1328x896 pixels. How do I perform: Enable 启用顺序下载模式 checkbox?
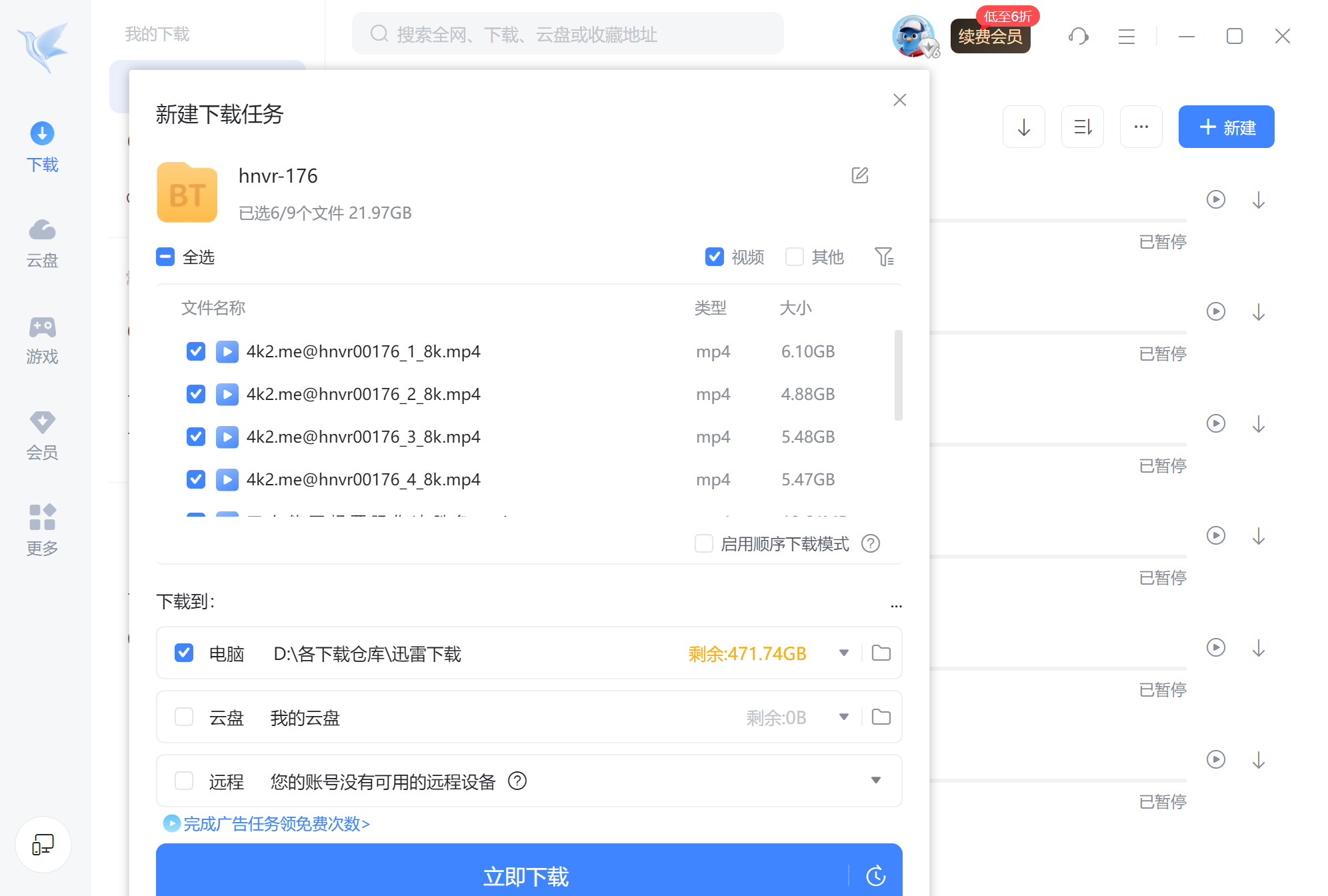tap(704, 543)
